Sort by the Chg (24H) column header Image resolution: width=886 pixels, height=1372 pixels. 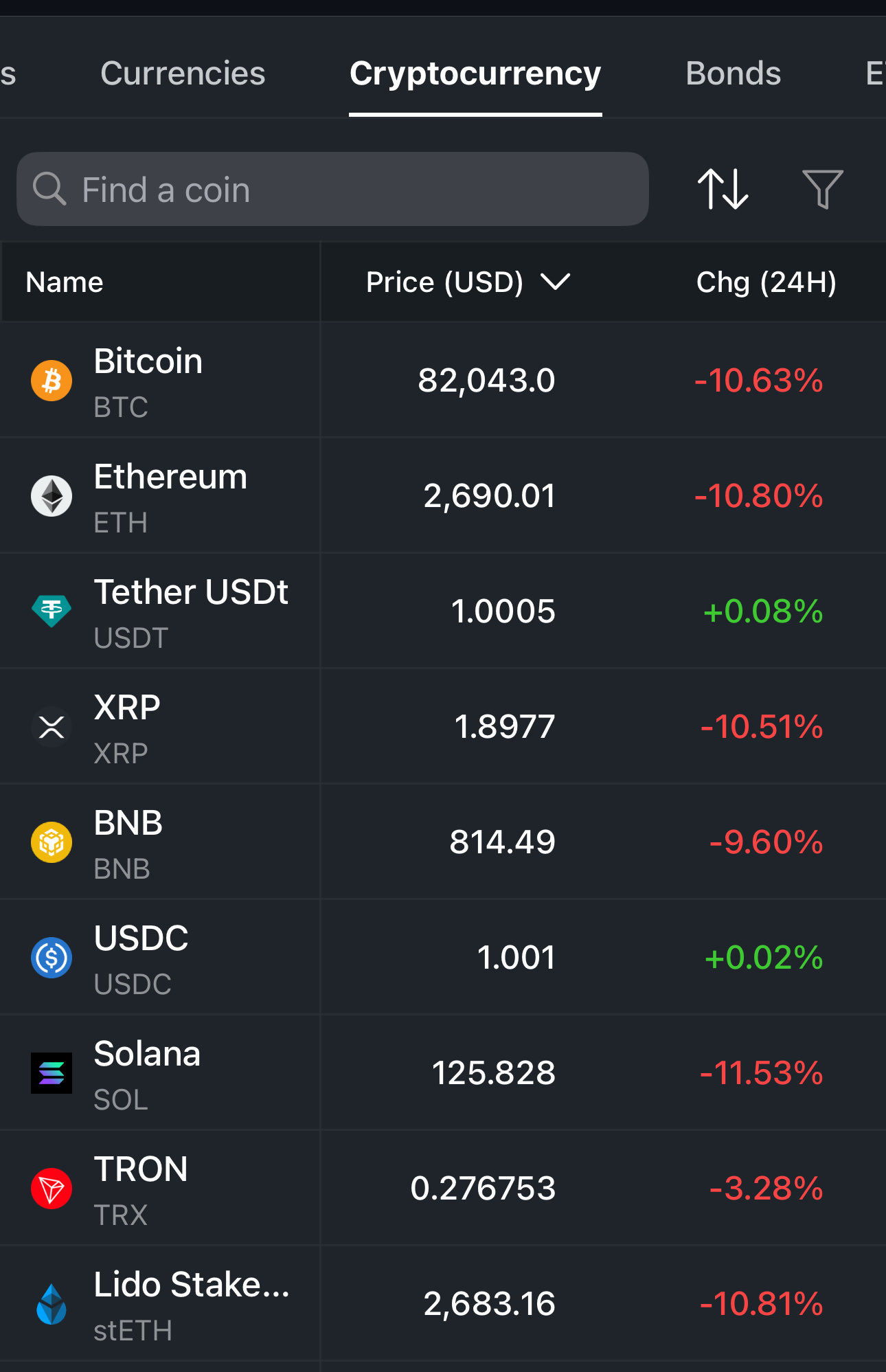[x=766, y=282]
